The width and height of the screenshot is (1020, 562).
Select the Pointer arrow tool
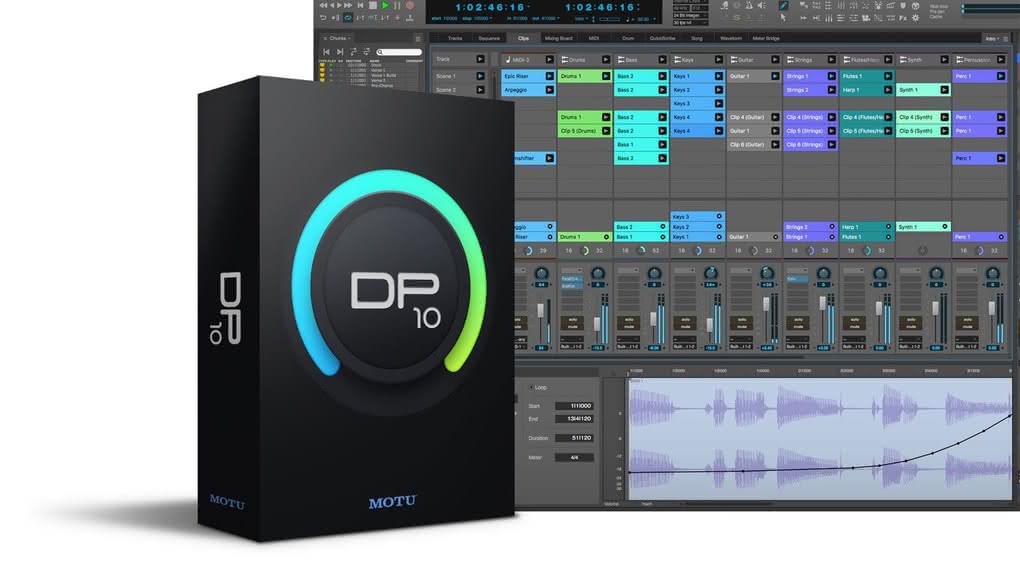pyautogui.click(x=784, y=18)
